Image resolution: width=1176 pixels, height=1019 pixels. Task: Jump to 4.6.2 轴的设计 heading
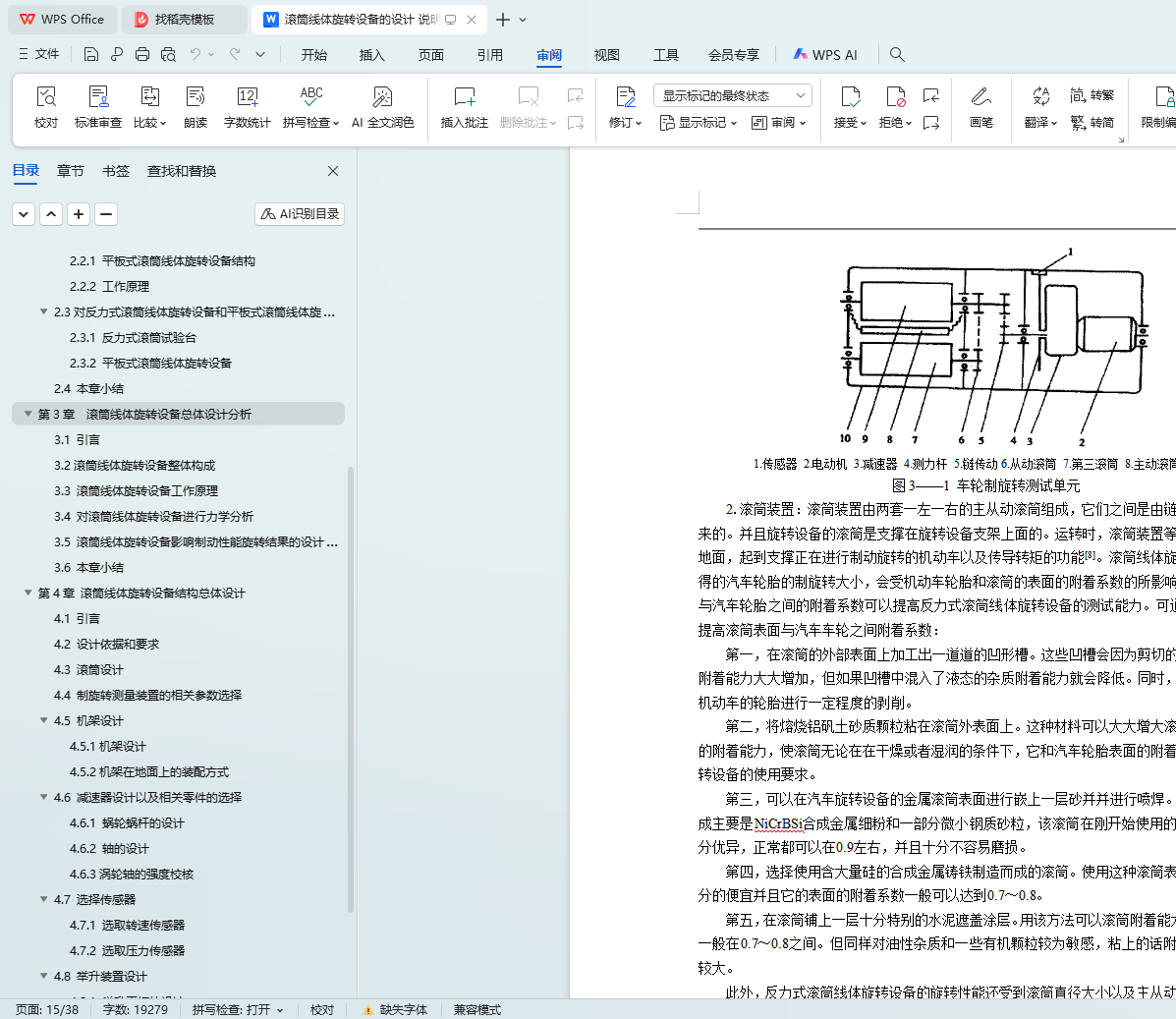pyautogui.click(x=109, y=848)
